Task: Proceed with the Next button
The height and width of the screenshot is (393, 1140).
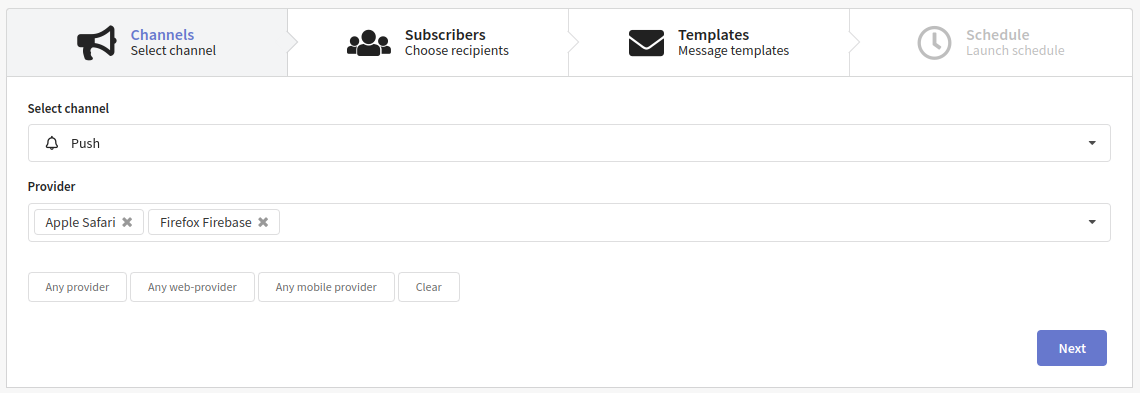Action: click(1072, 348)
